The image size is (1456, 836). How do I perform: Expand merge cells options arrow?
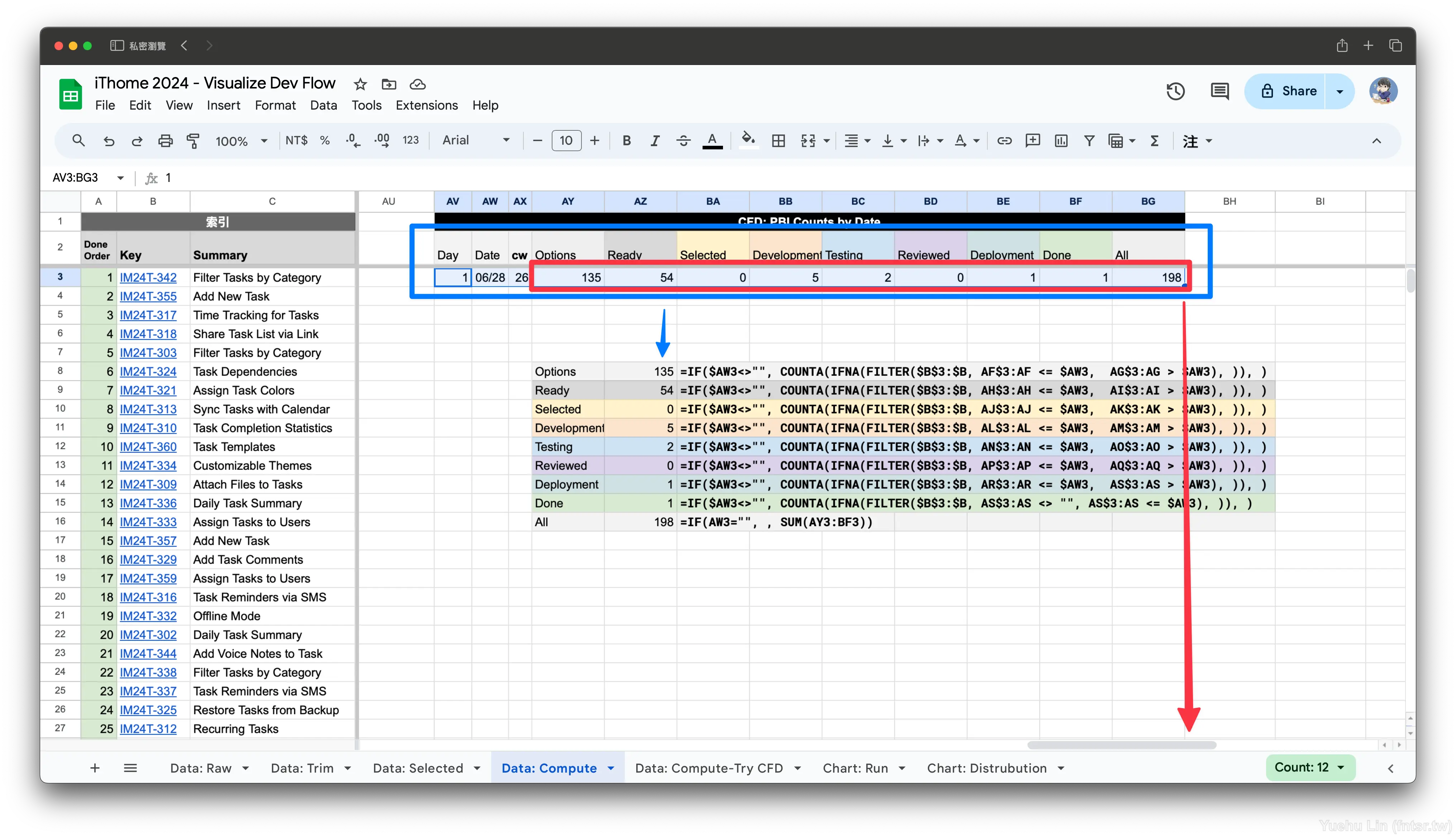tap(827, 141)
